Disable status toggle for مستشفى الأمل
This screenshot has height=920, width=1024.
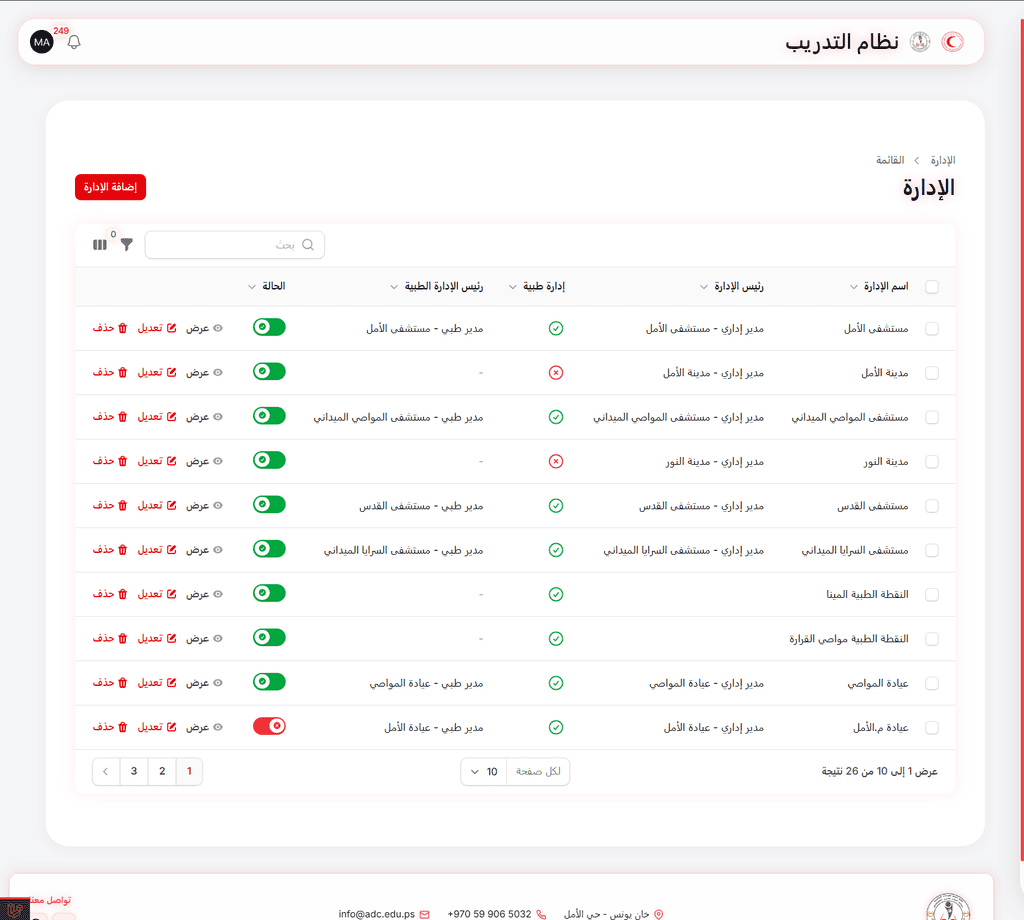pyautogui.click(x=269, y=327)
